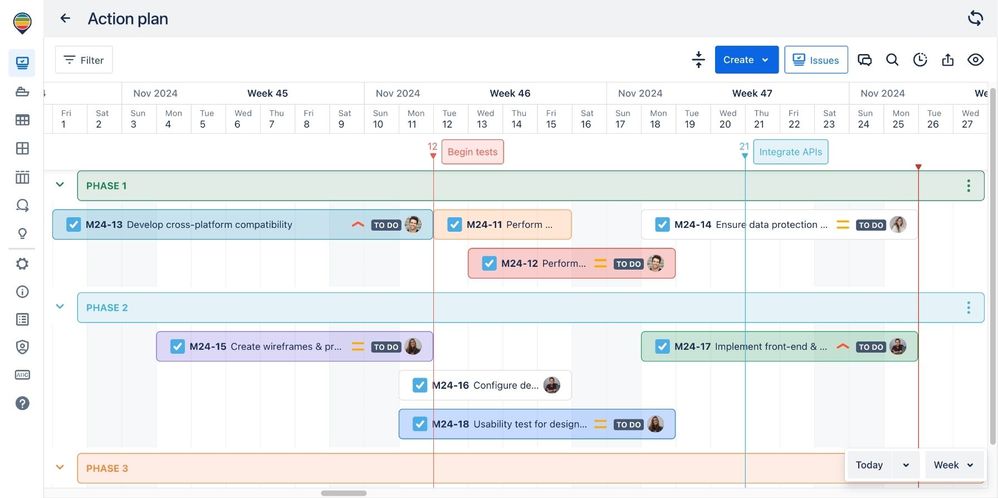Screen dimensions: 998x498
Task: Open the lightbulb ideas sidebar icon
Action: coord(22,234)
